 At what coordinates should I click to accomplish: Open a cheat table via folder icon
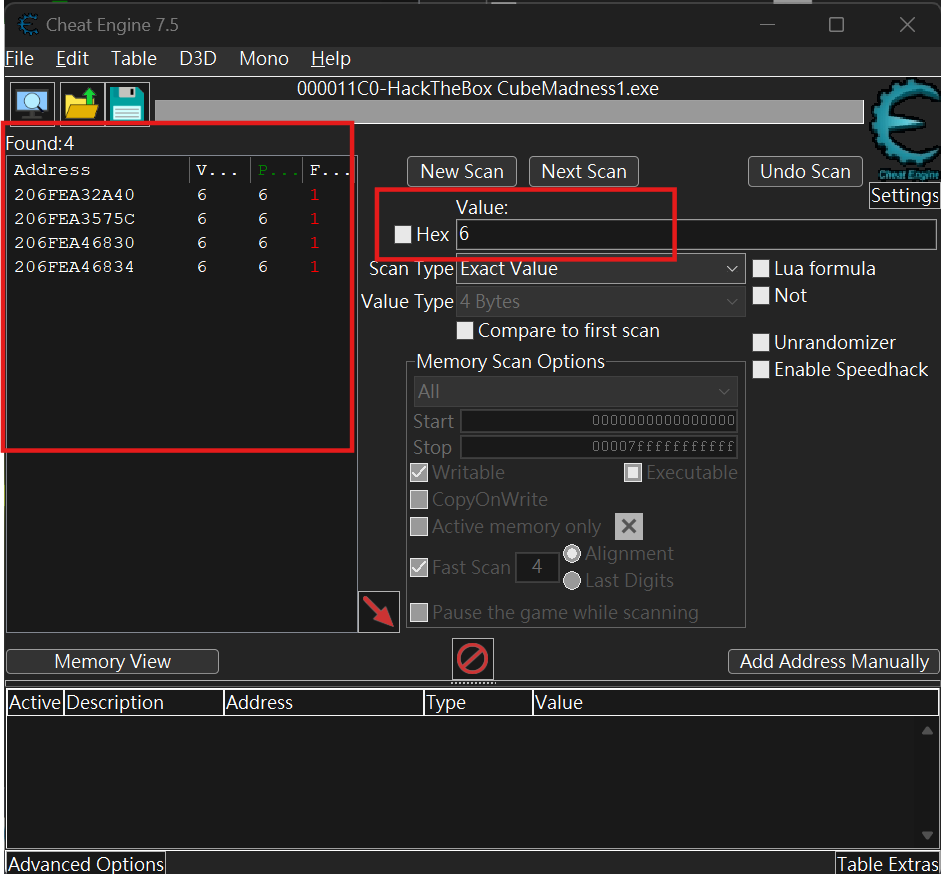tap(82, 104)
